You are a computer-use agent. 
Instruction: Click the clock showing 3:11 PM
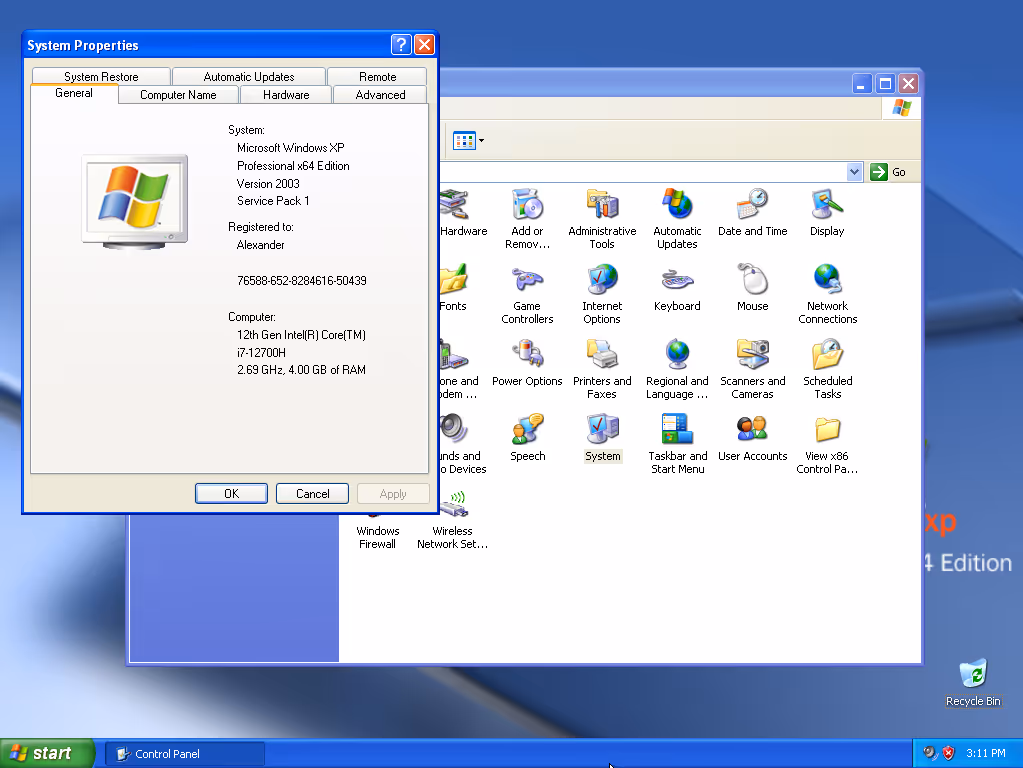(x=986, y=753)
